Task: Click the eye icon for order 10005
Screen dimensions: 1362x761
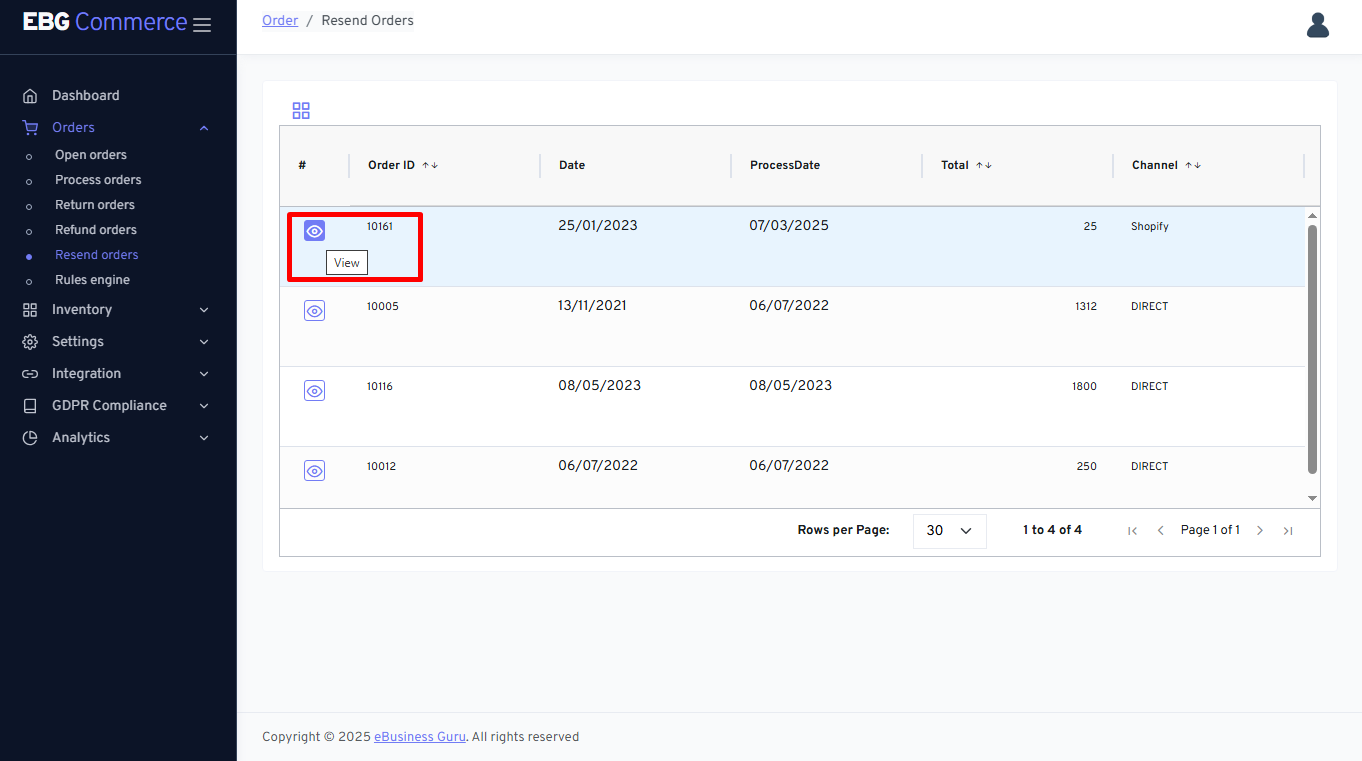Action: point(314,310)
